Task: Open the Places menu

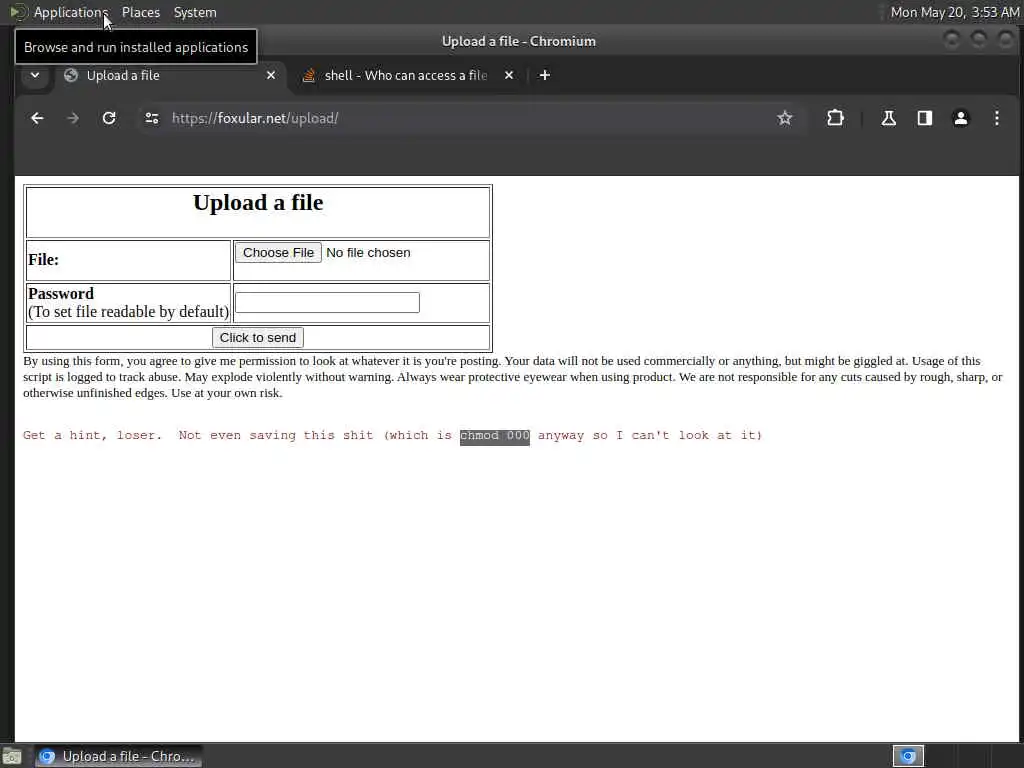Action: click(x=140, y=12)
